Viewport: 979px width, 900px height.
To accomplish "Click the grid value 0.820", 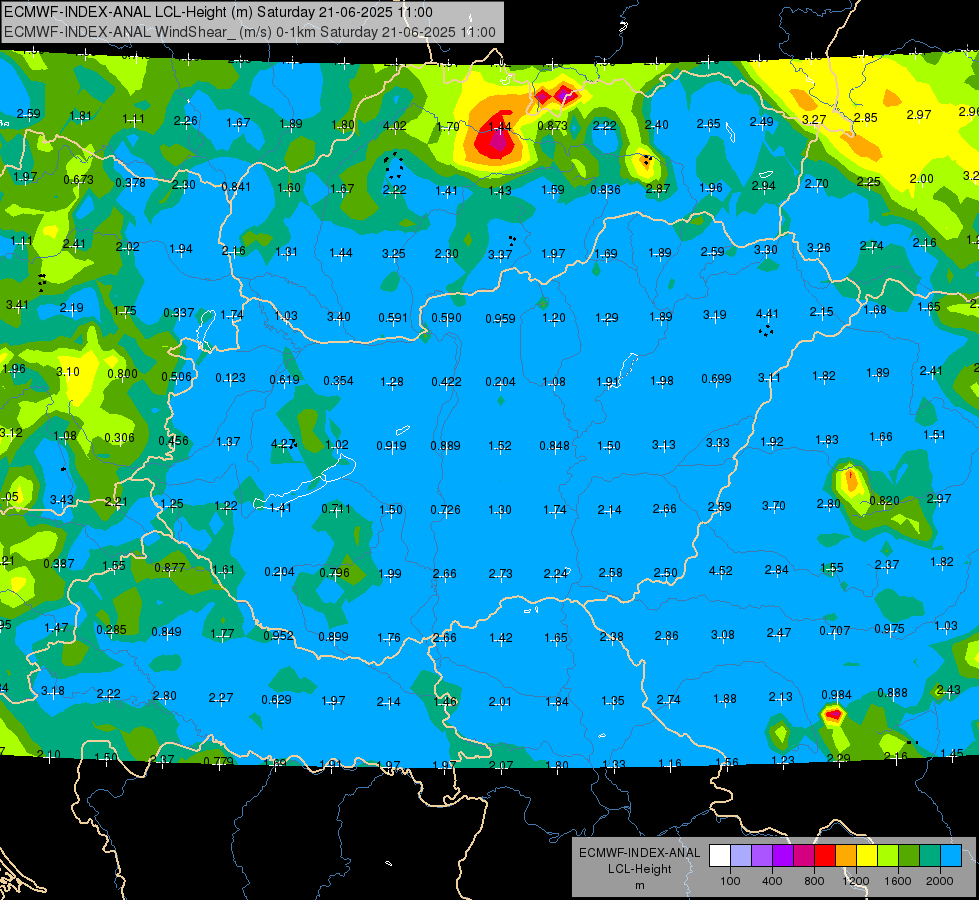I will (x=884, y=500).
